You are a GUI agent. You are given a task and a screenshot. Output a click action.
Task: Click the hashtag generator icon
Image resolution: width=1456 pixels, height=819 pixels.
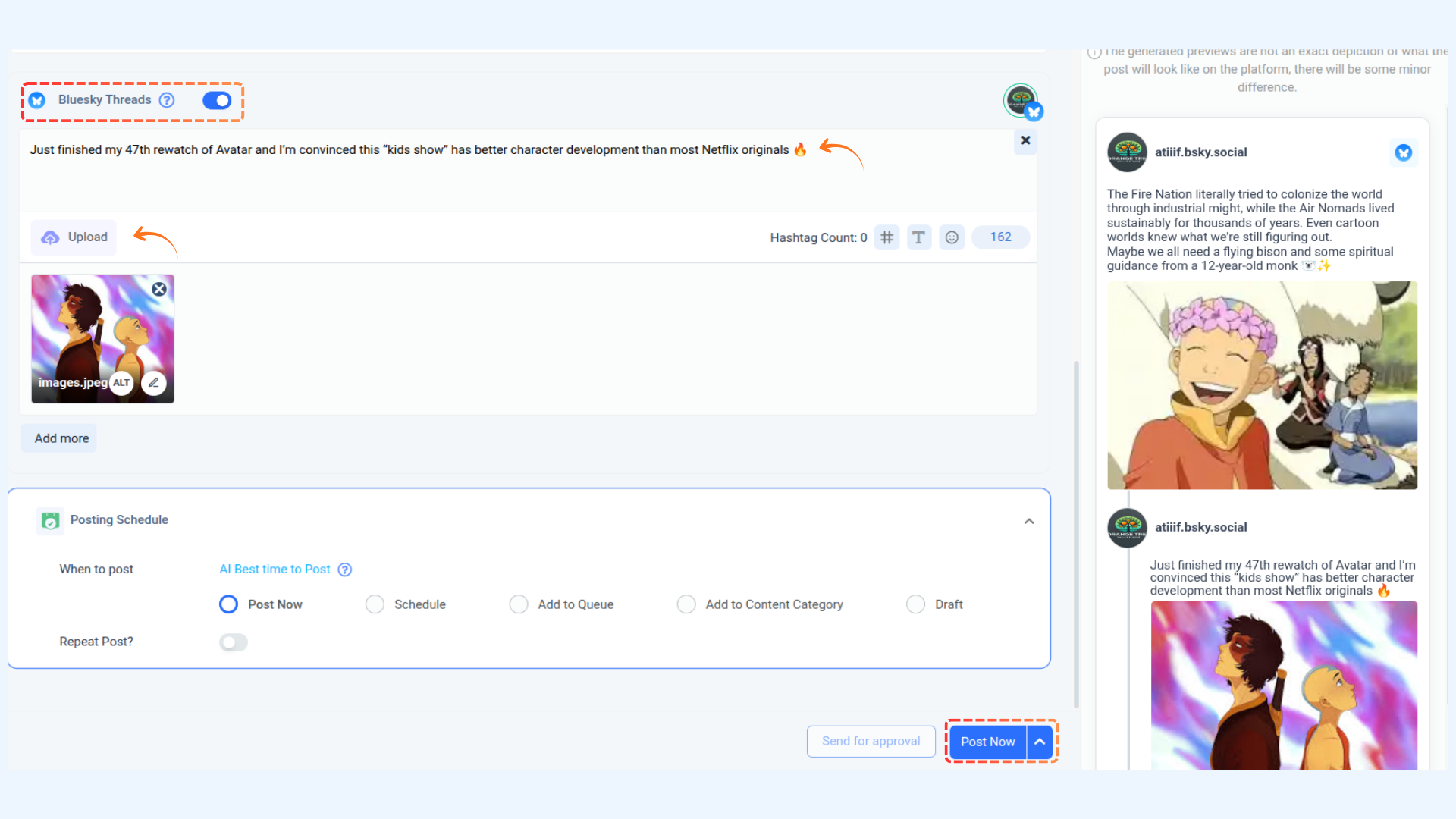tap(886, 237)
